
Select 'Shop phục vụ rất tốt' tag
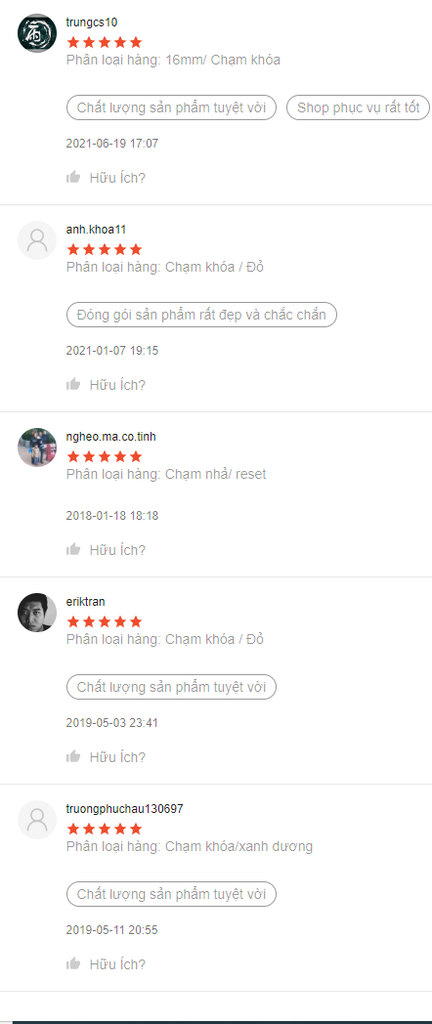pos(358,108)
